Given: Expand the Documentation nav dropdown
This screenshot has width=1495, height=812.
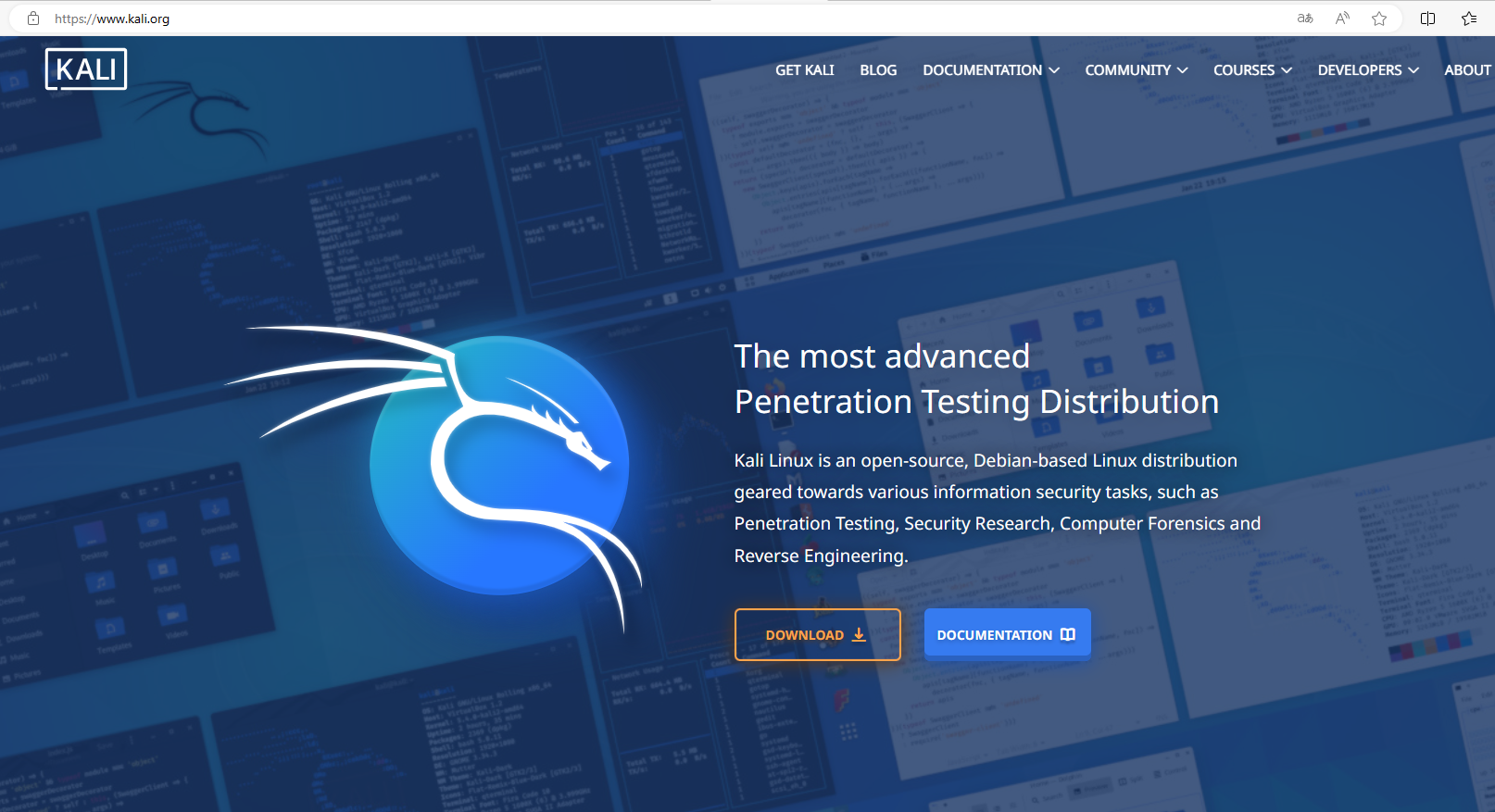Looking at the screenshot, I should [990, 70].
